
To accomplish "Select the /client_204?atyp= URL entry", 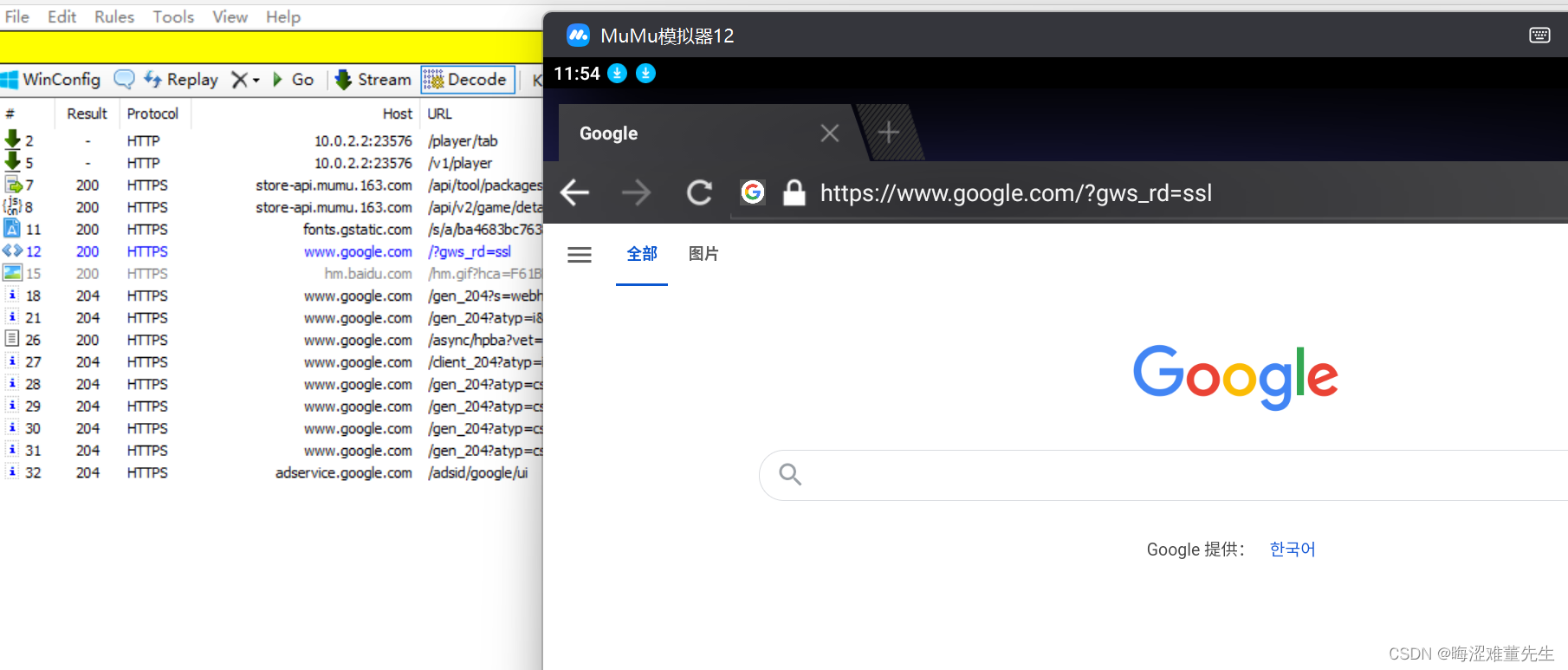I will (484, 362).
